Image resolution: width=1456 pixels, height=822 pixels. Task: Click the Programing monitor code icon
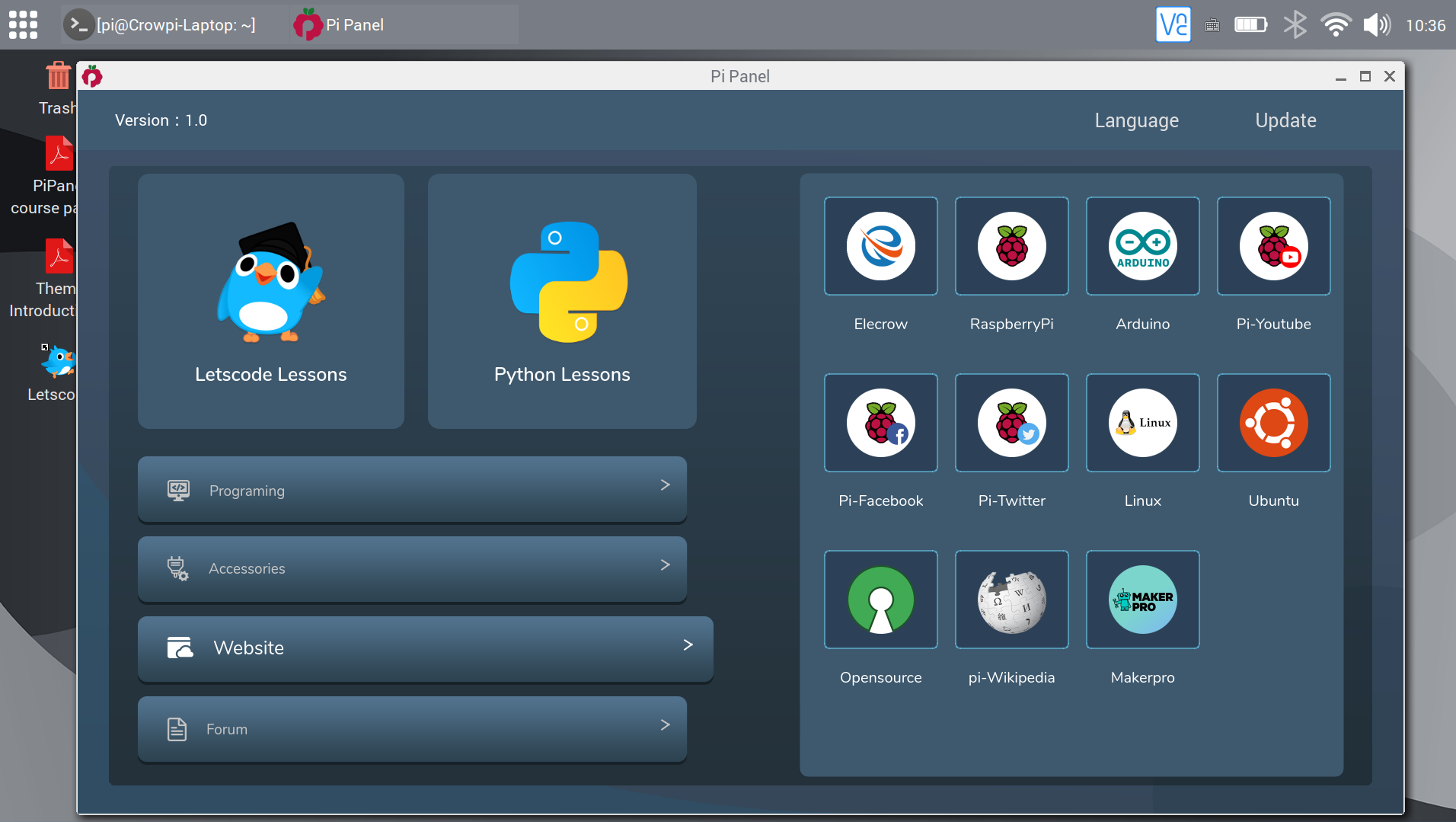coord(178,490)
